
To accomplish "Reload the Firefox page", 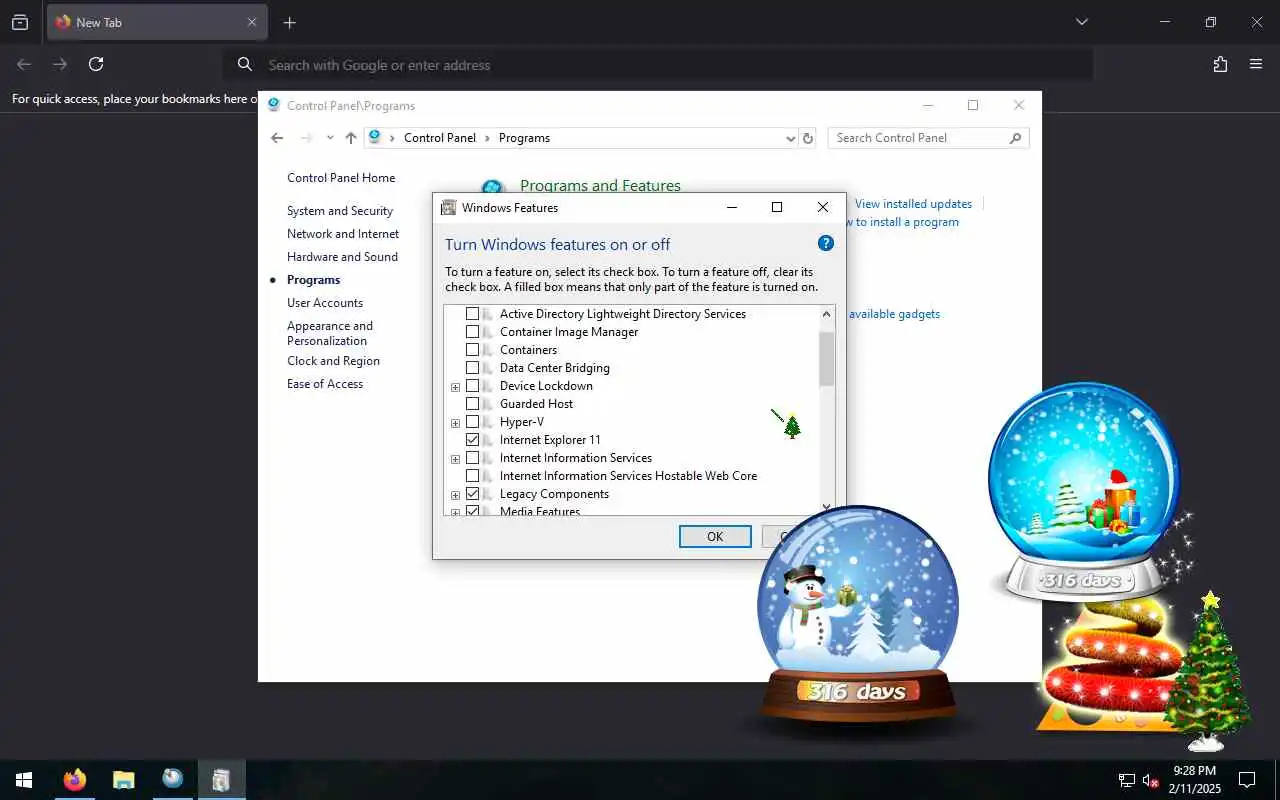I will click(96, 64).
